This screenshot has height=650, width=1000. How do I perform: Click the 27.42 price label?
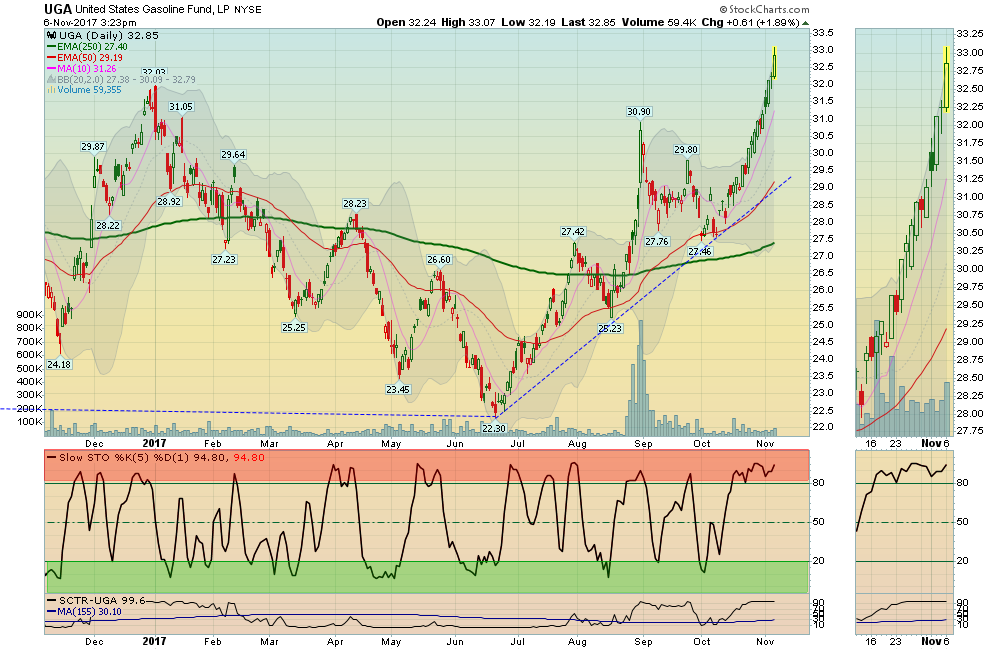point(573,232)
